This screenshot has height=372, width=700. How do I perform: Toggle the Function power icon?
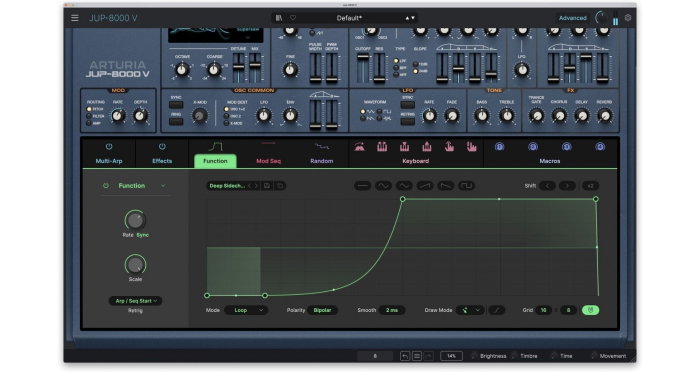pos(106,186)
